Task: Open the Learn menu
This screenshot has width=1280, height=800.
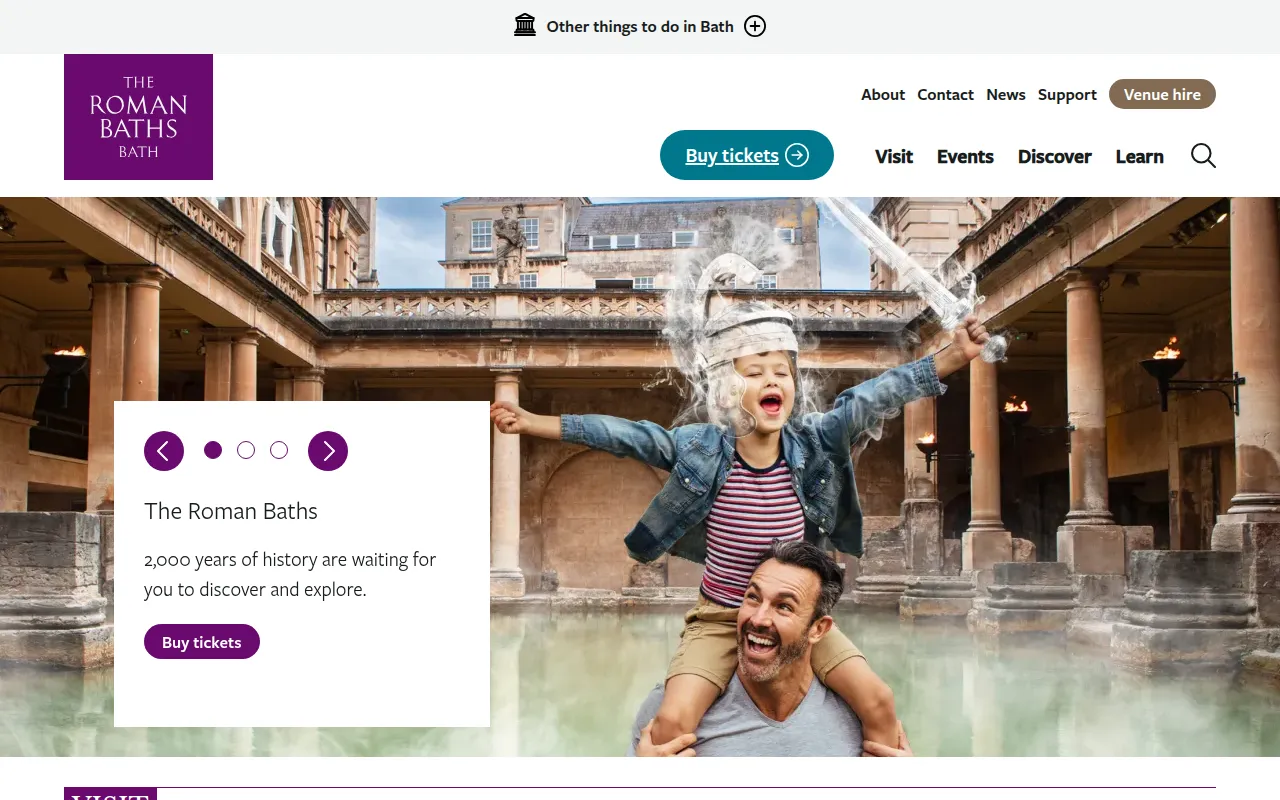Action: (1140, 156)
